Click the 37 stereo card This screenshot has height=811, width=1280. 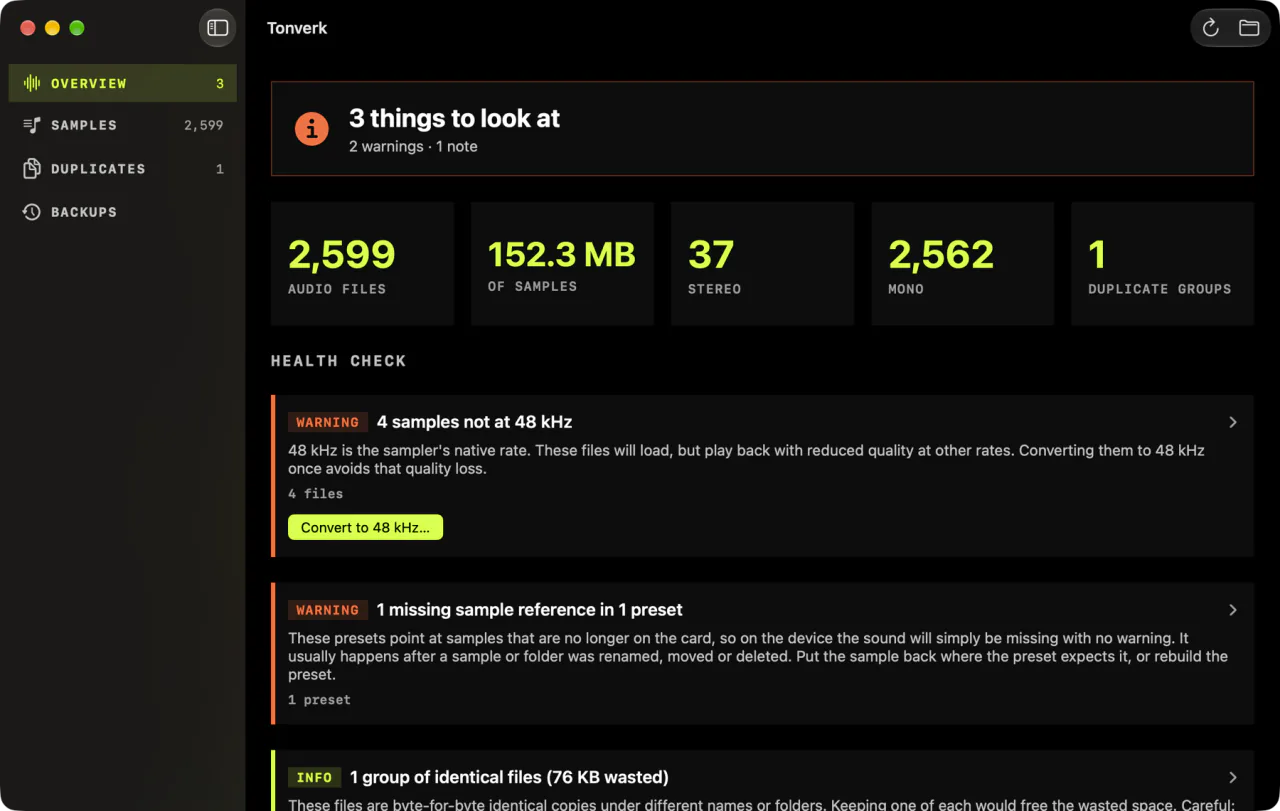click(762, 264)
